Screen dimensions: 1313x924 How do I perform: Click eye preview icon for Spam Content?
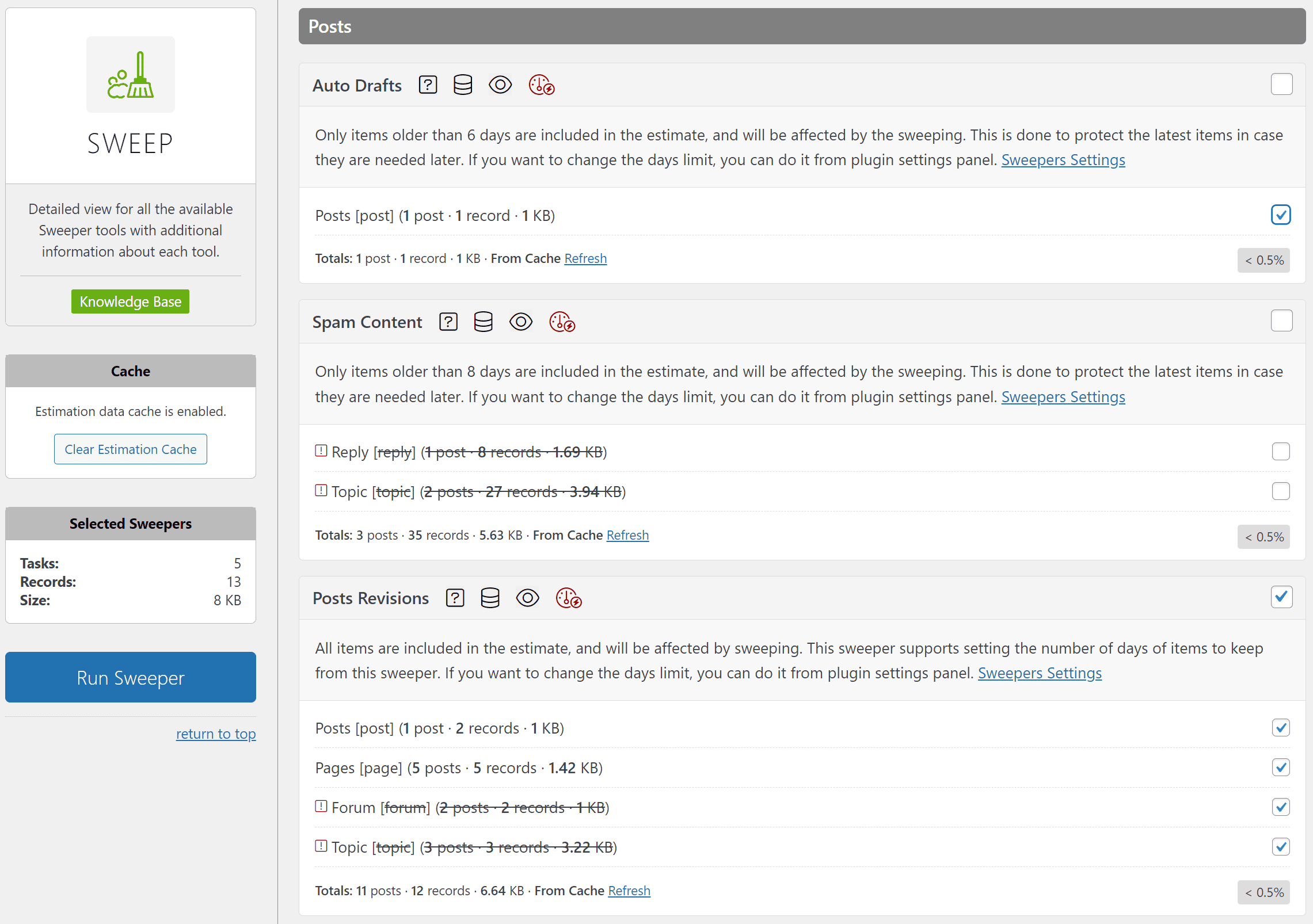tap(521, 322)
